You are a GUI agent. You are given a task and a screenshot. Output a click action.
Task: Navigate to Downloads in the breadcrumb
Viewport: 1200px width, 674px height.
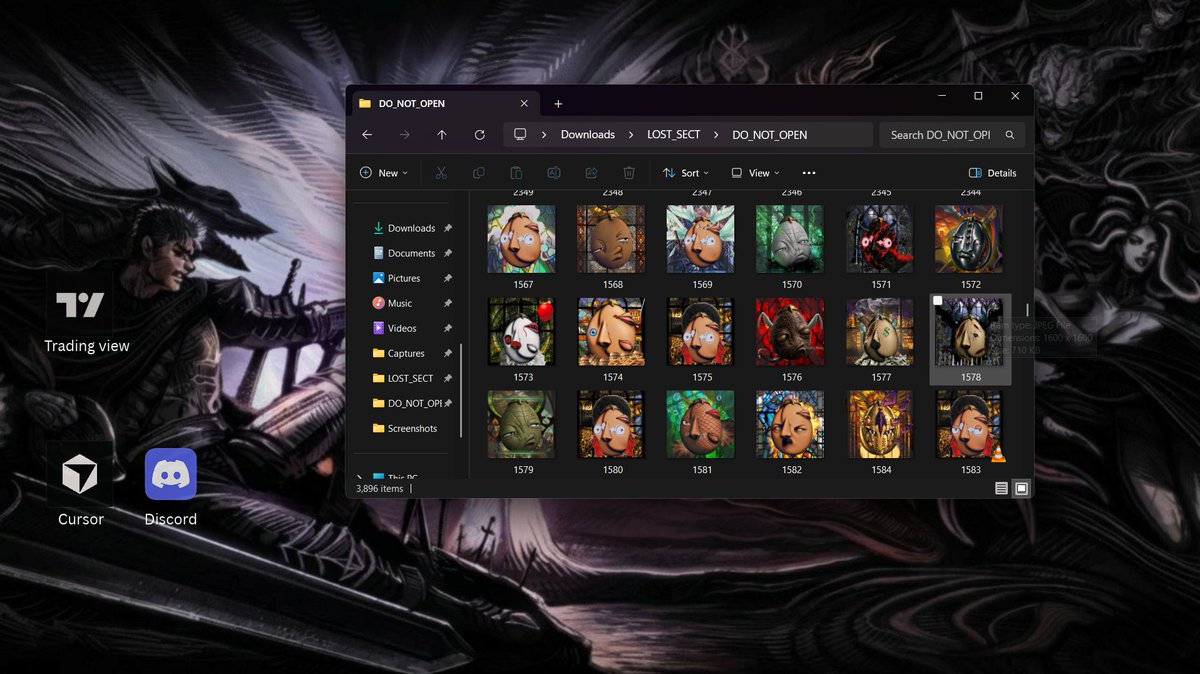[588, 135]
